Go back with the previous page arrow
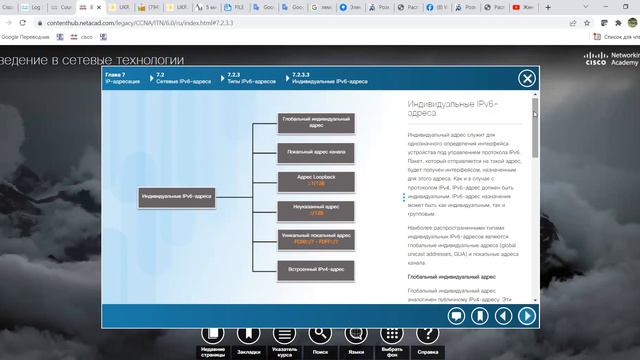 click(x=503, y=316)
